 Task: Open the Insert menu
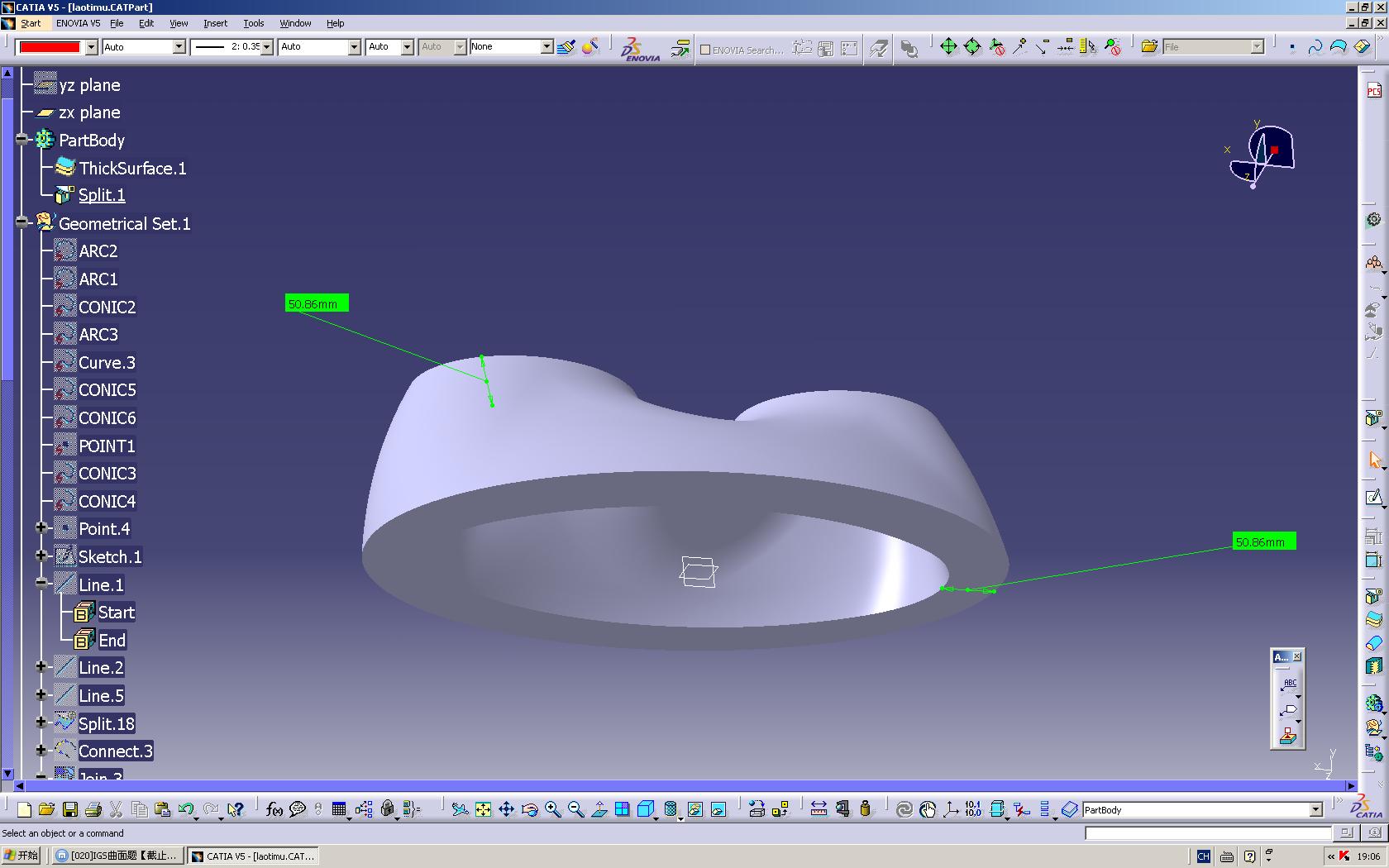216,23
